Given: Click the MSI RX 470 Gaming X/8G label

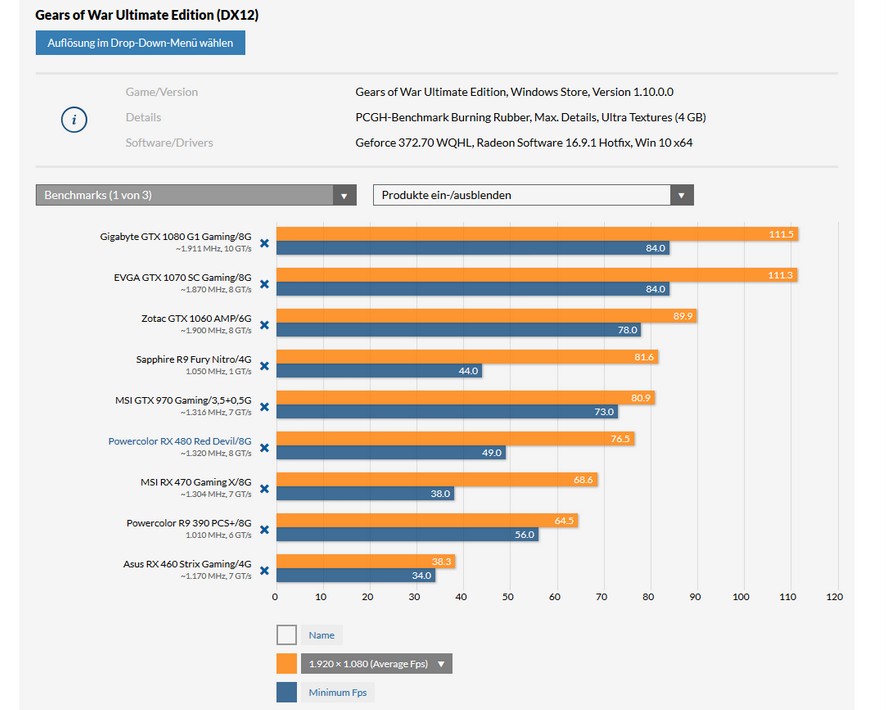Looking at the screenshot, I should click(196, 482).
